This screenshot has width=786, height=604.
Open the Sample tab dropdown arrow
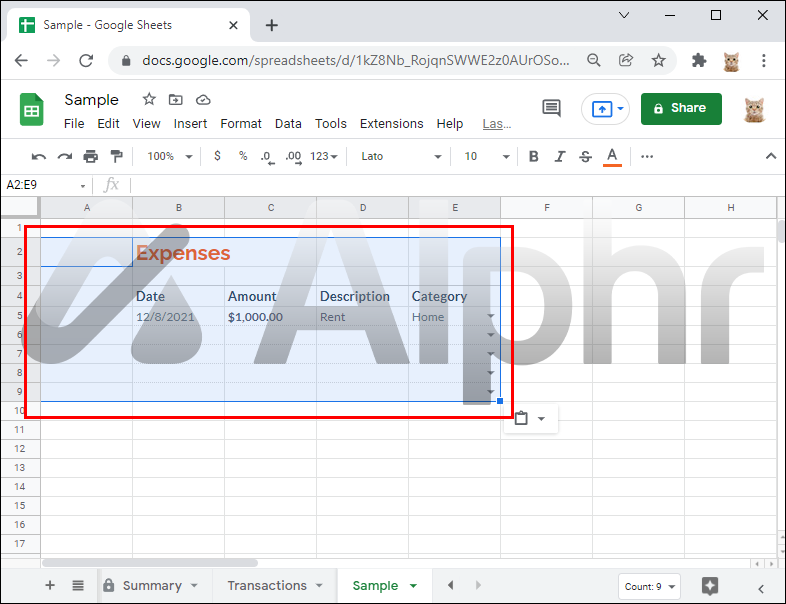pos(414,585)
